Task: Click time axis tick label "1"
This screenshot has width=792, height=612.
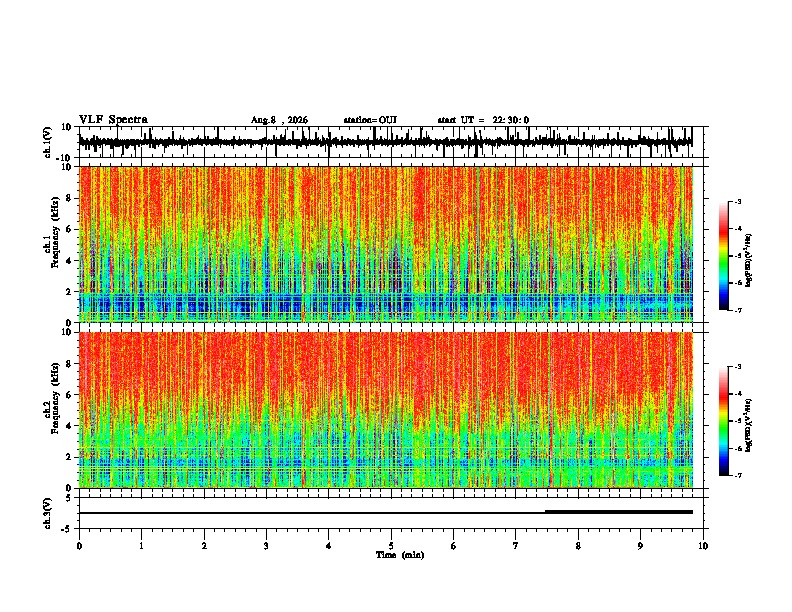Action: pyautogui.click(x=141, y=546)
